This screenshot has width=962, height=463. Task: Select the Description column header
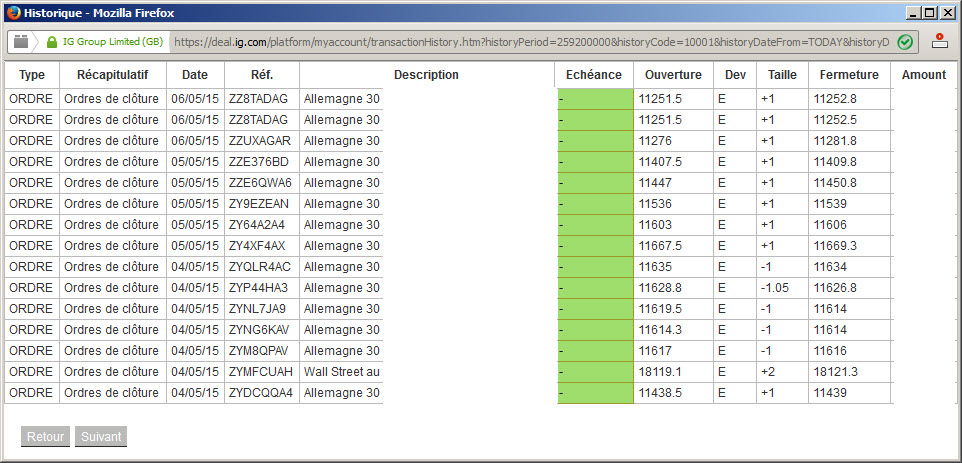click(426, 75)
